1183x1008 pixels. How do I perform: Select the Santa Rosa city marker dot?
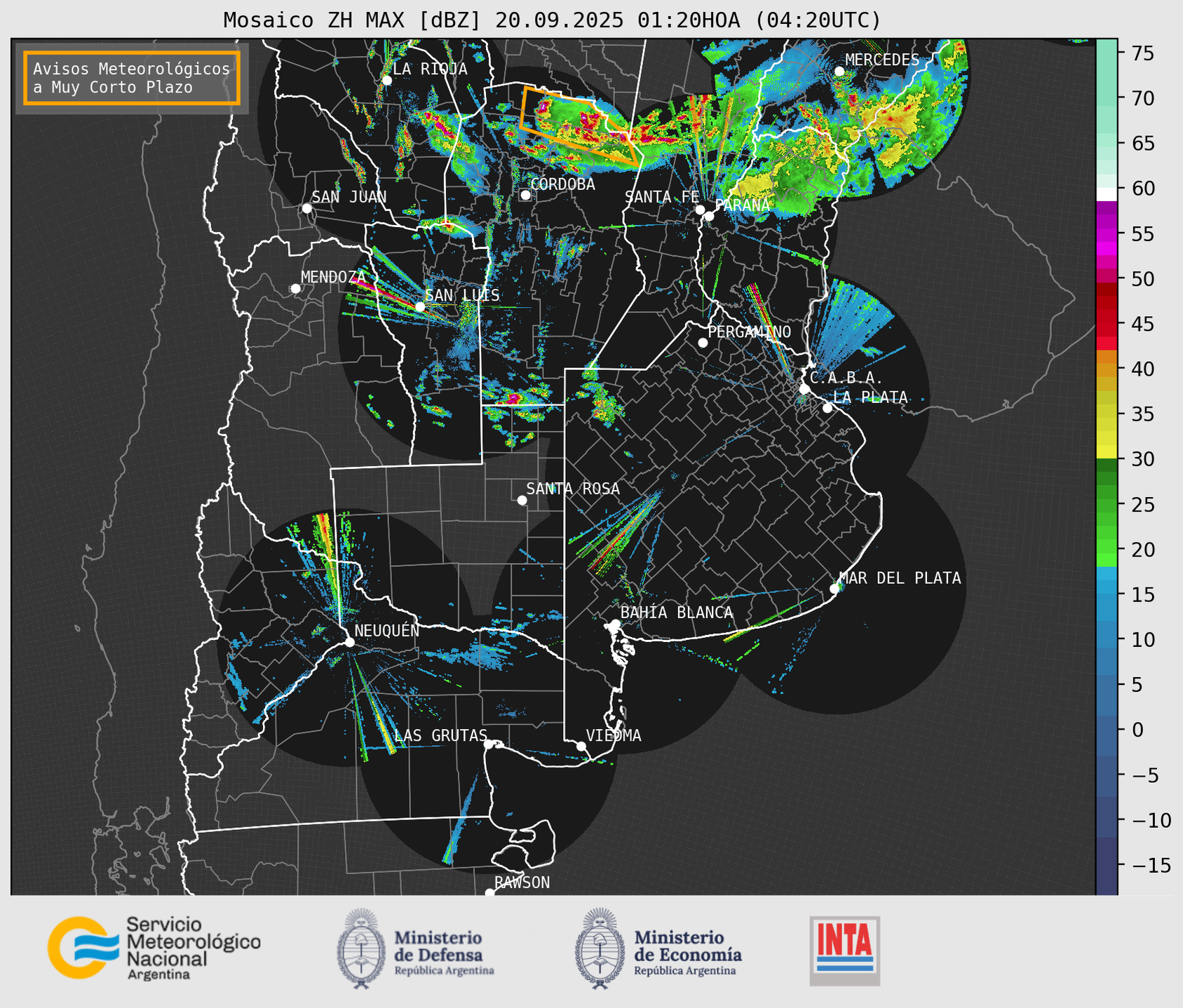click(x=522, y=500)
